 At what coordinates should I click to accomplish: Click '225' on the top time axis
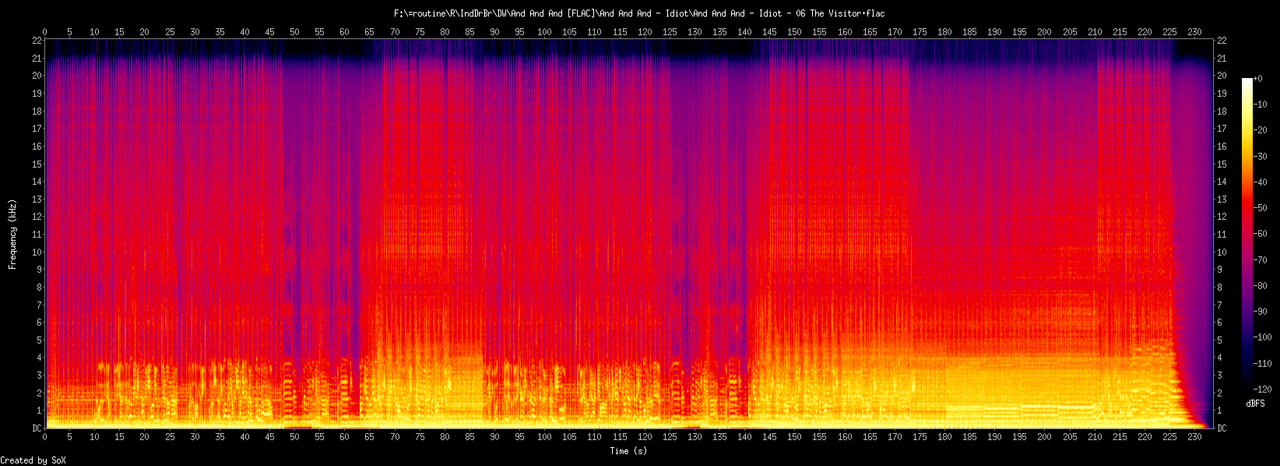(x=1169, y=32)
